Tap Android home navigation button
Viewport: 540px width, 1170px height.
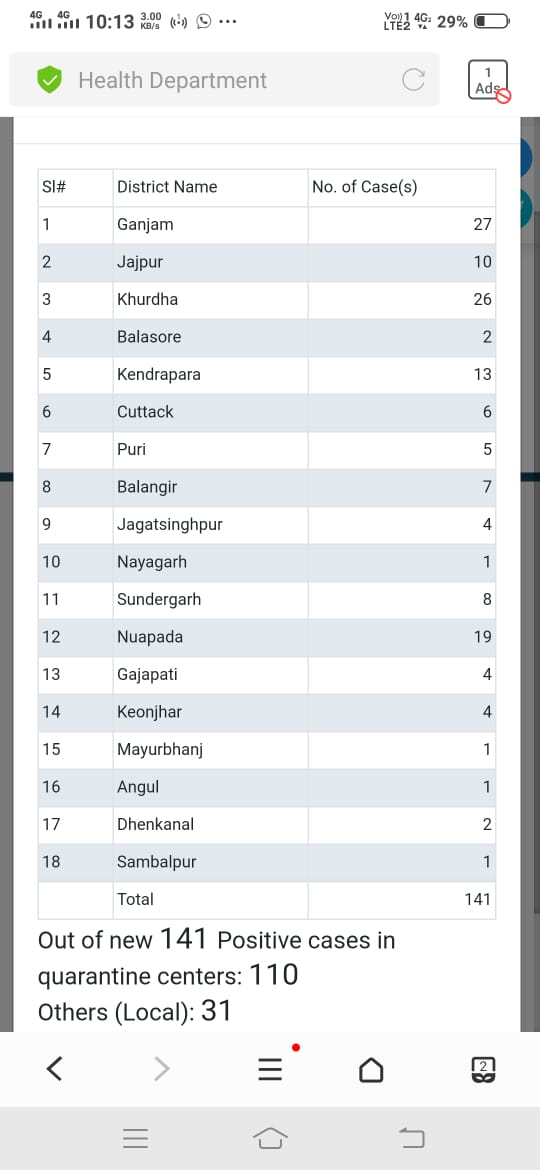[x=270, y=1138]
